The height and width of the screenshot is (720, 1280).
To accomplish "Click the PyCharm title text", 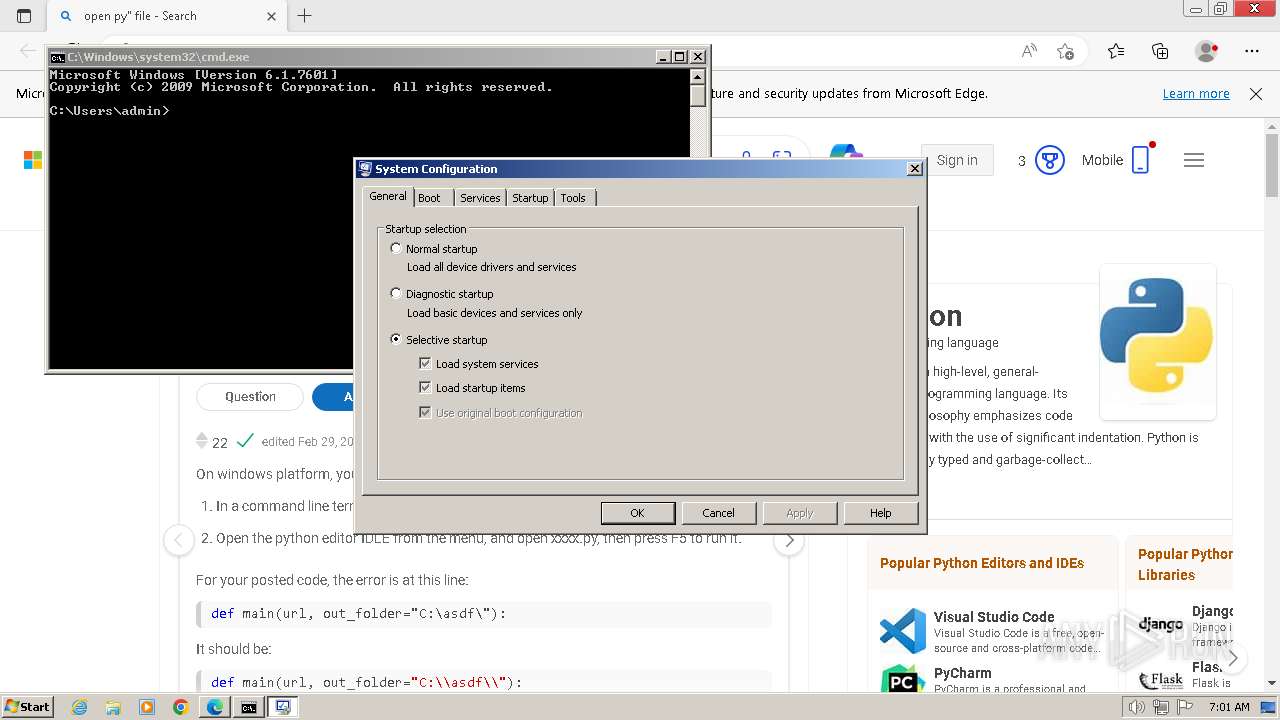I will tap(963, 673).
